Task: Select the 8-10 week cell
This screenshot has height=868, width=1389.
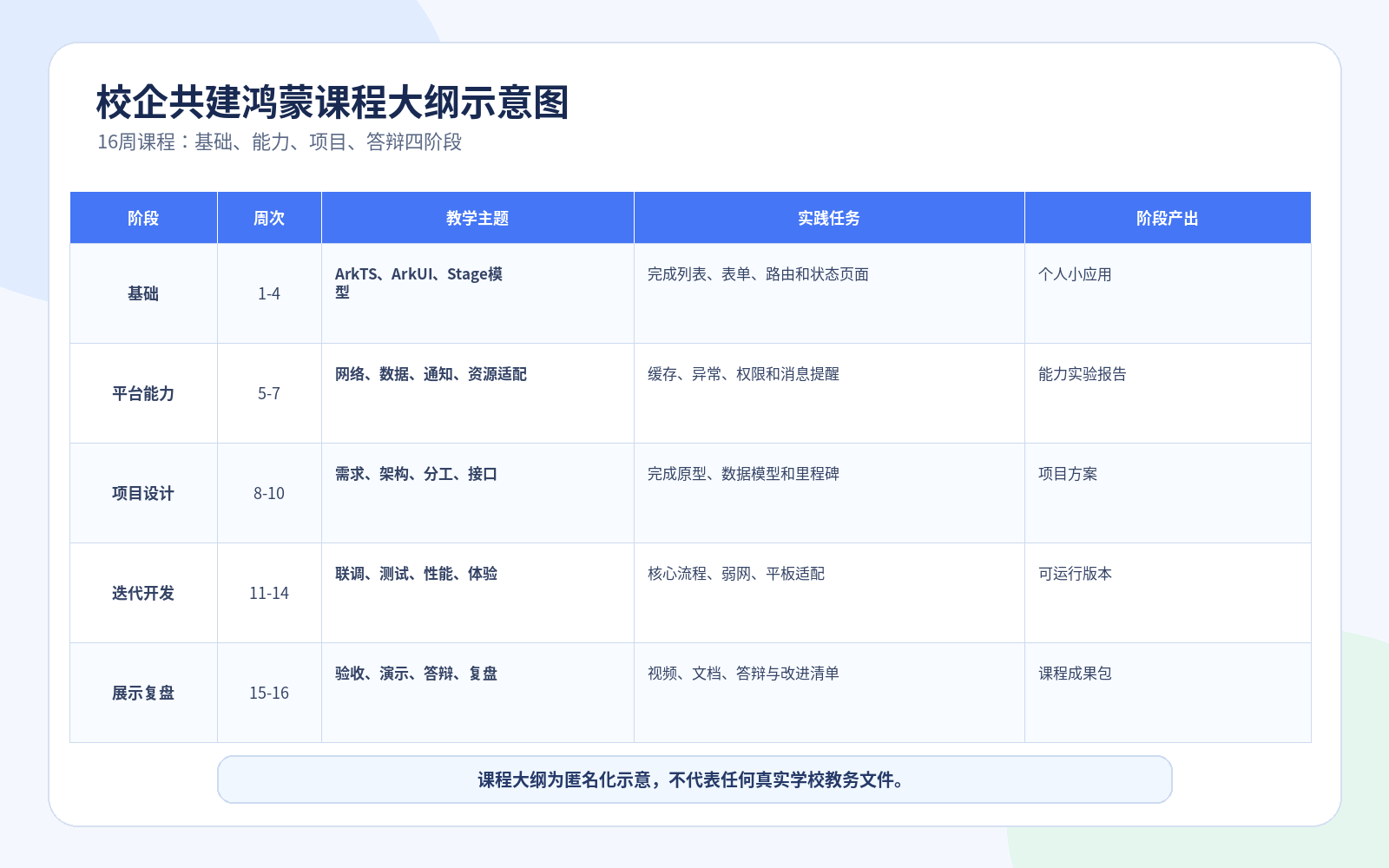Action: (x=269, y=493)
